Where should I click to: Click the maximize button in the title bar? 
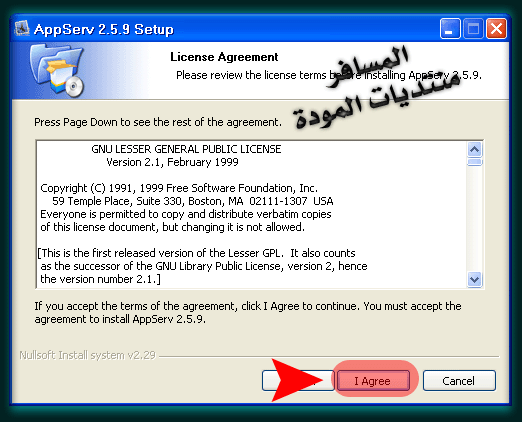[473, 29]
